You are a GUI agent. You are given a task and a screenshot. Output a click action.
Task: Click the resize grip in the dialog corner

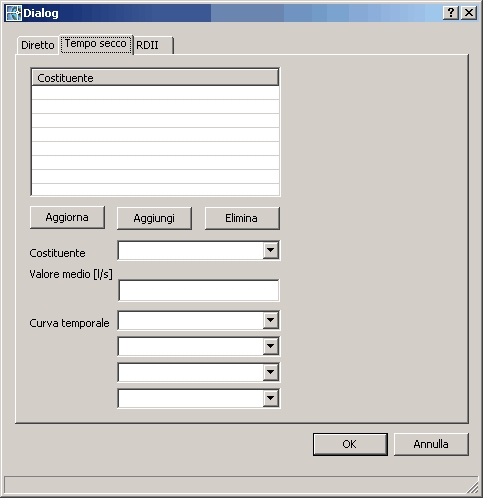coord(473,488)
